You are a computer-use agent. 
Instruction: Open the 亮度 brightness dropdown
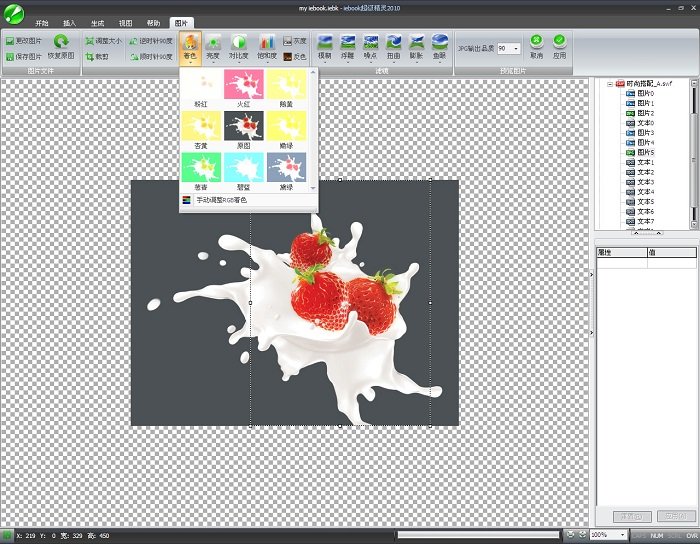(x=213, y=48)
